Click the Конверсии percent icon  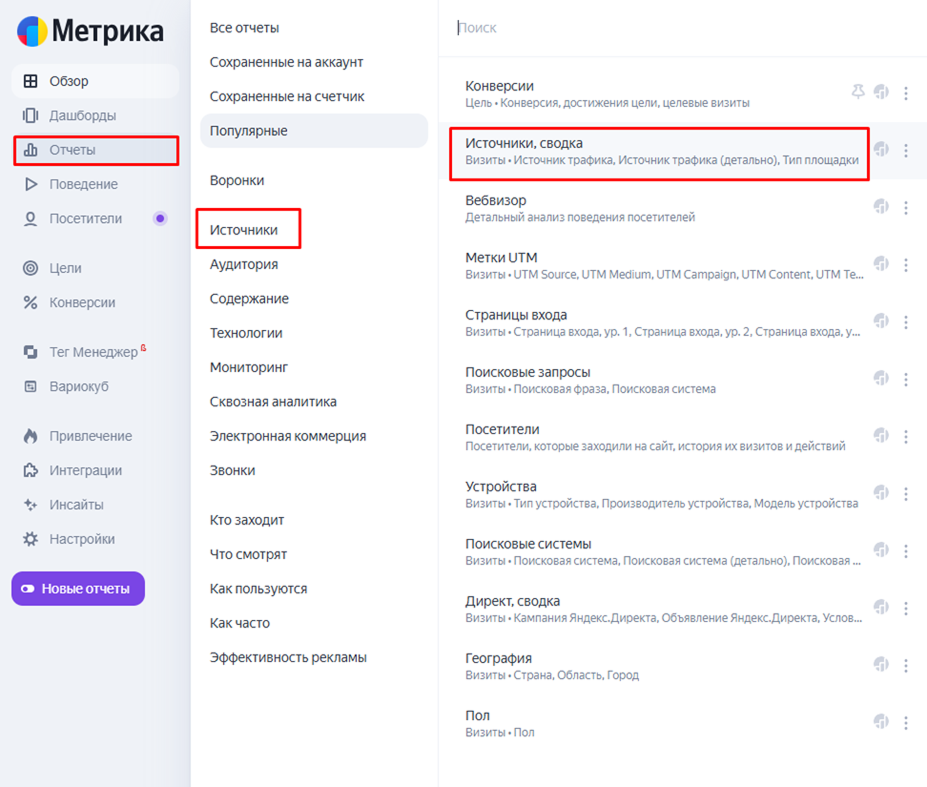(31, 303)
